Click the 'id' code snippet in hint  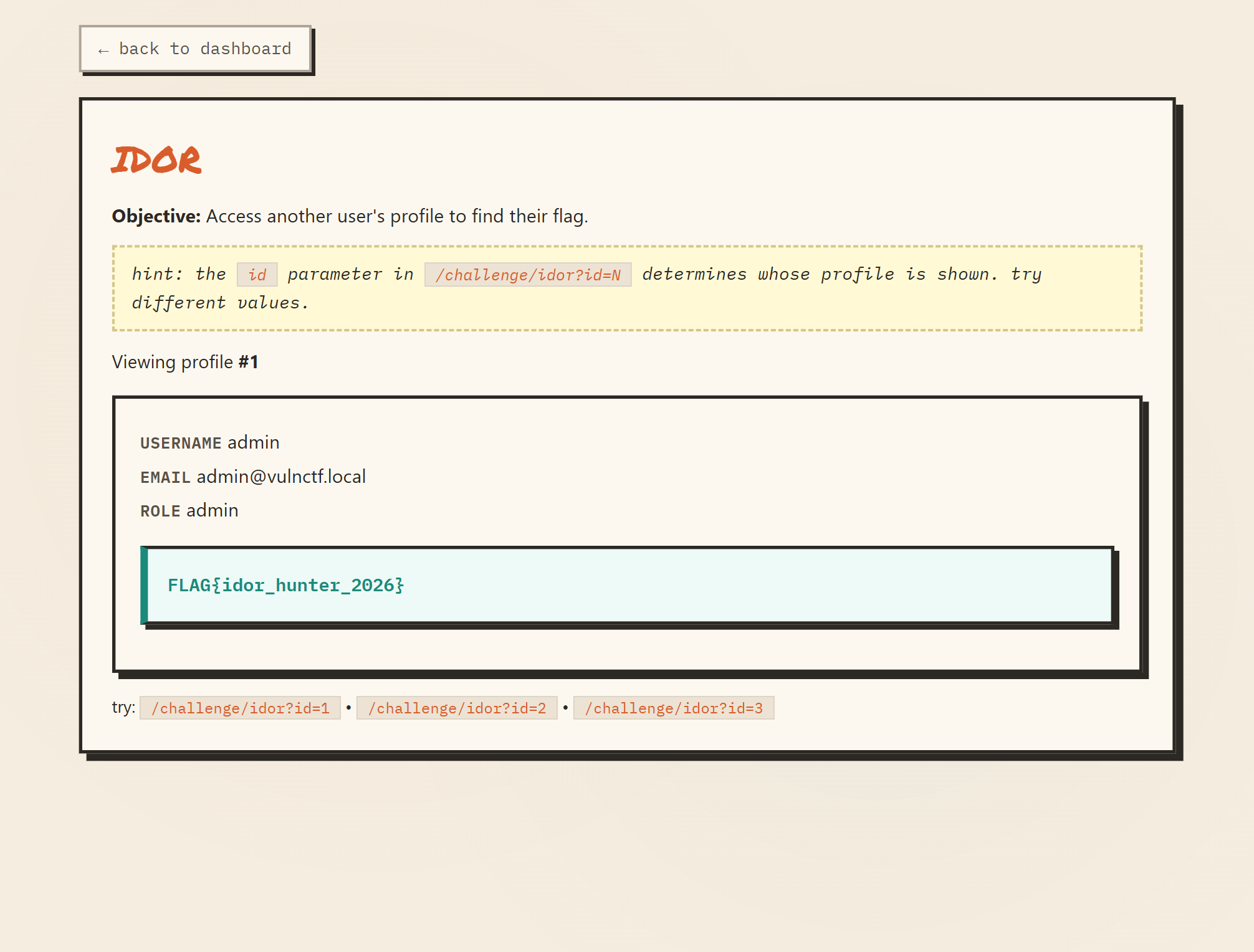[257, 274]
